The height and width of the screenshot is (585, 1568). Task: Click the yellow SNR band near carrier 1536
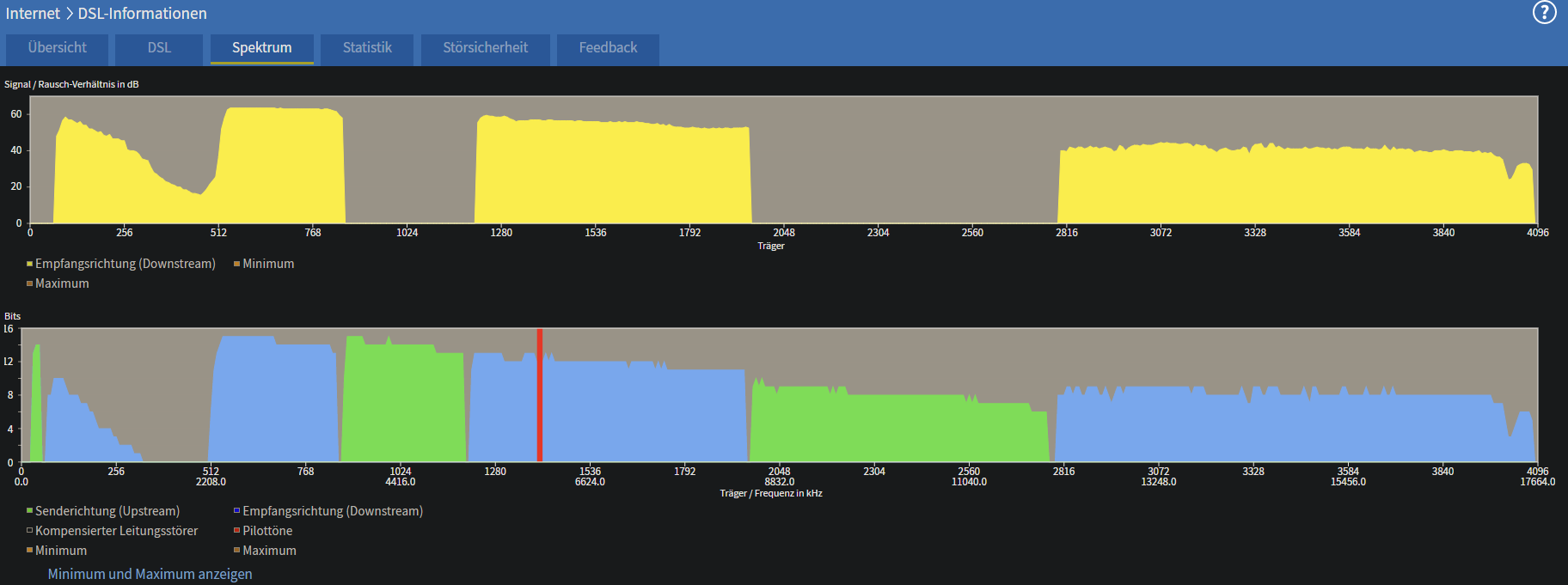612,170
